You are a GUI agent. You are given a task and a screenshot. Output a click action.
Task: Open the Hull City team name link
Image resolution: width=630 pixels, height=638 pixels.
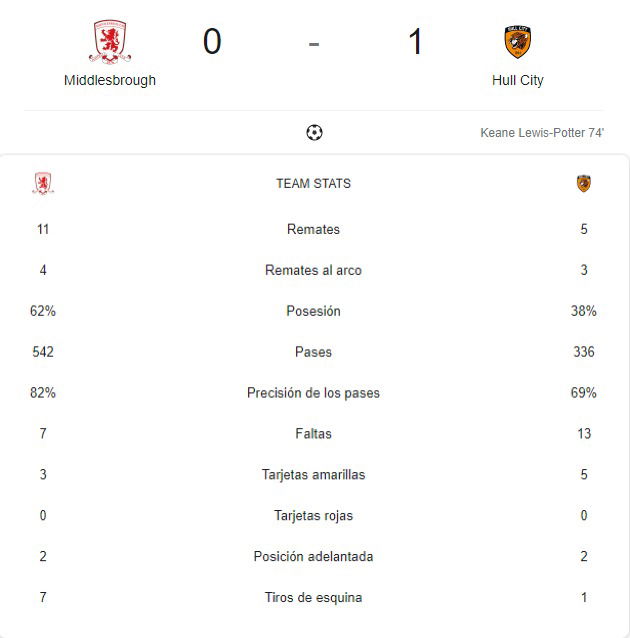pos(518,80)
